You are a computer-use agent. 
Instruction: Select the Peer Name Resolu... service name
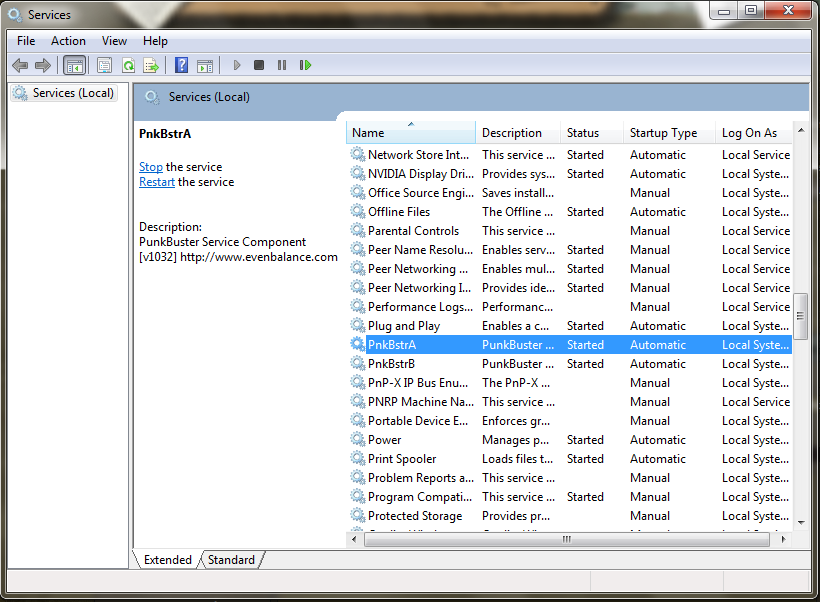coord(420,249)
